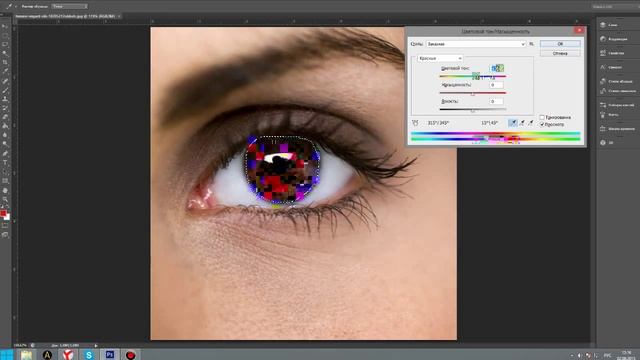This screenshot has width=640, height=360.
Task: Select the Eraser tool
Action: click(5, 117)
